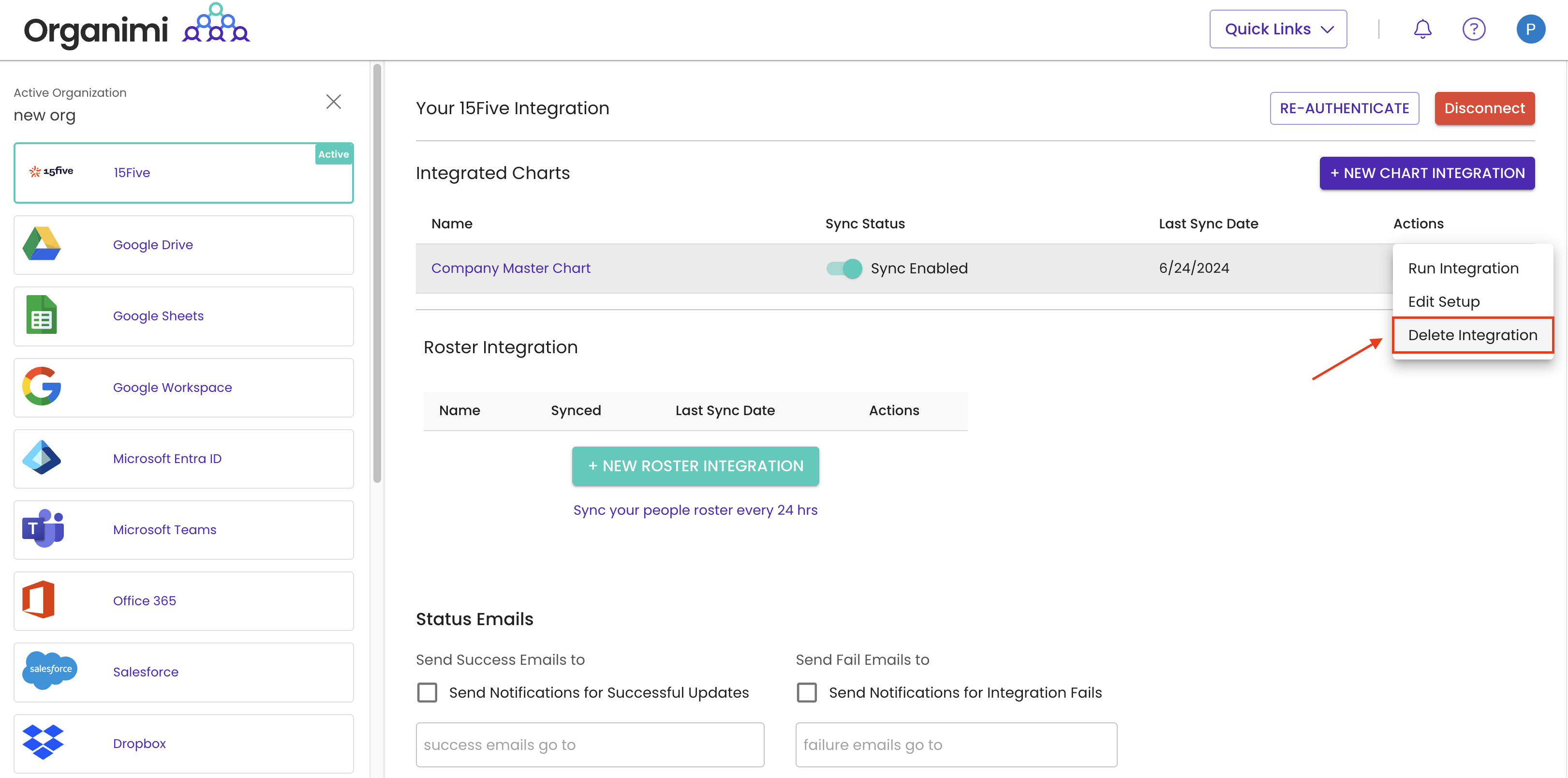Image resolution: width=1568 pixels, height=778 pixels.
Task: Open the notifications bell
Action: click(x=1422, y=29)
